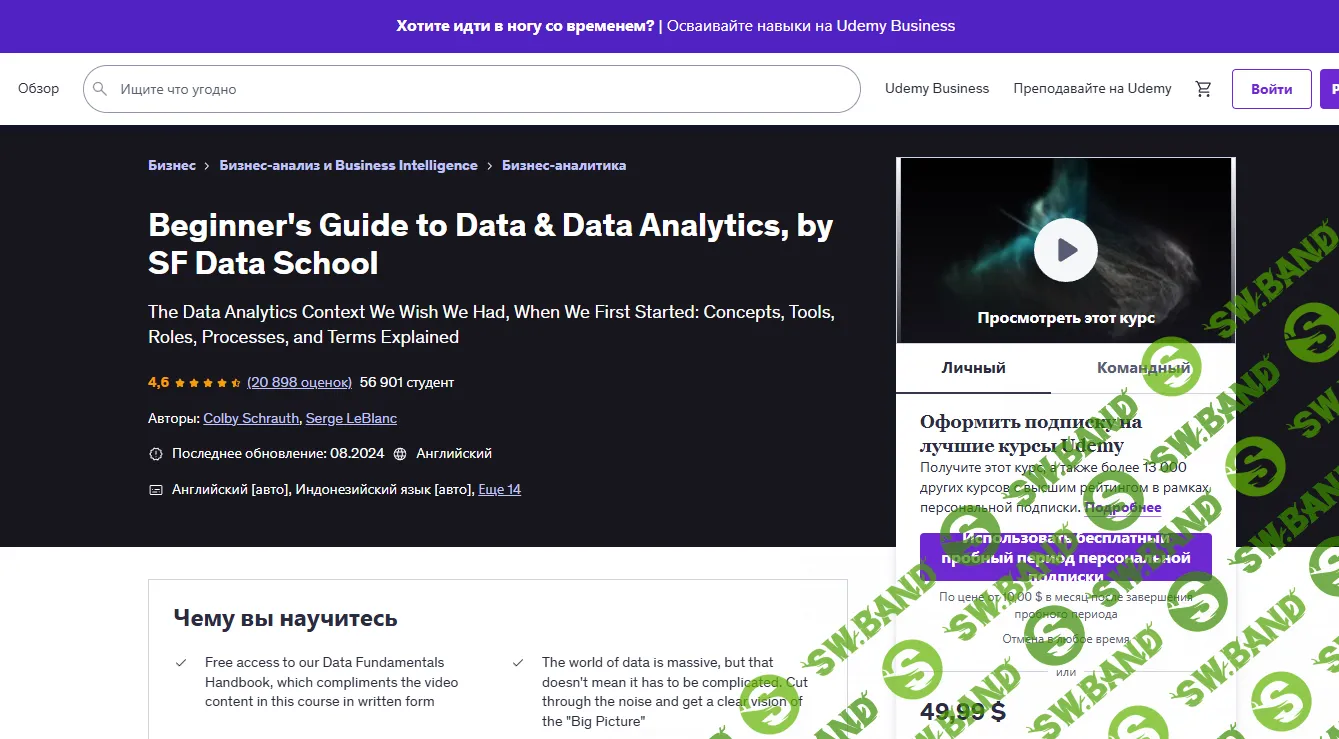This screenshot has height=739, width=1339.
Task: Go to Бизнес breadcrumb
Action: (x=172, y=166)
